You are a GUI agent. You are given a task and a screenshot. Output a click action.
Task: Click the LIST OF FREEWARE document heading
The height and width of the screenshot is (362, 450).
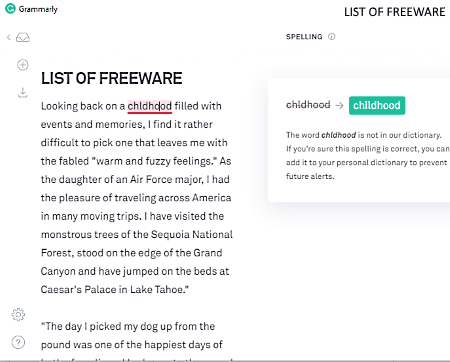pyautogui.click(x=112, y=78)
